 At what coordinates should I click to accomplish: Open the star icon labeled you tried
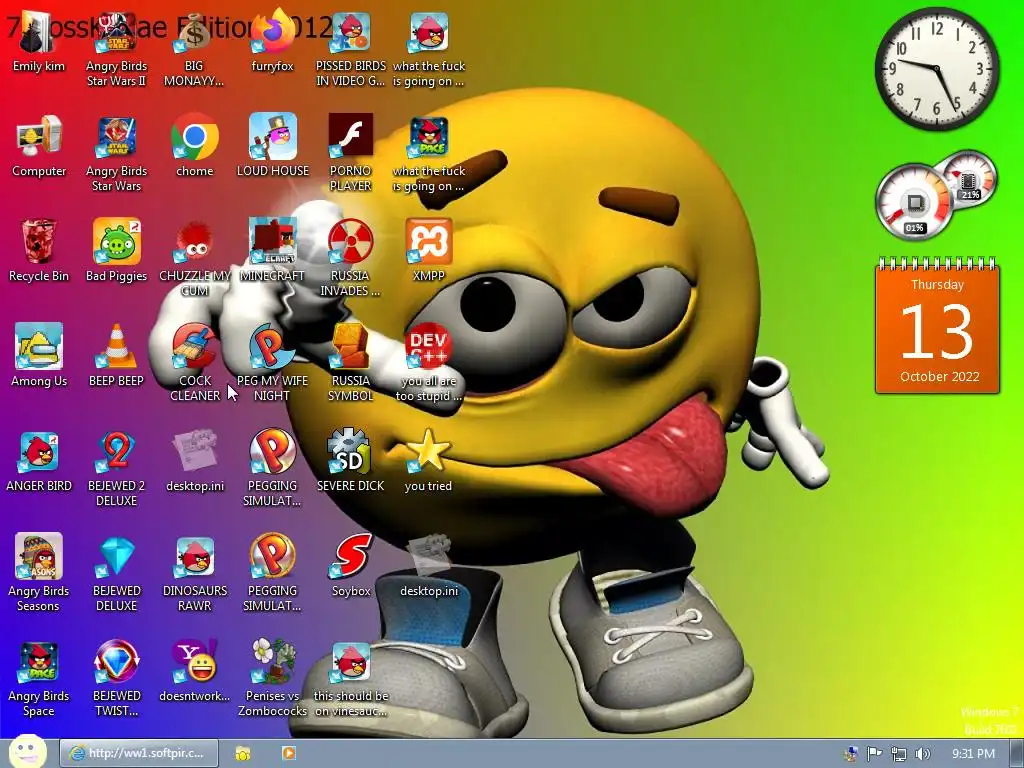[428, 462]
